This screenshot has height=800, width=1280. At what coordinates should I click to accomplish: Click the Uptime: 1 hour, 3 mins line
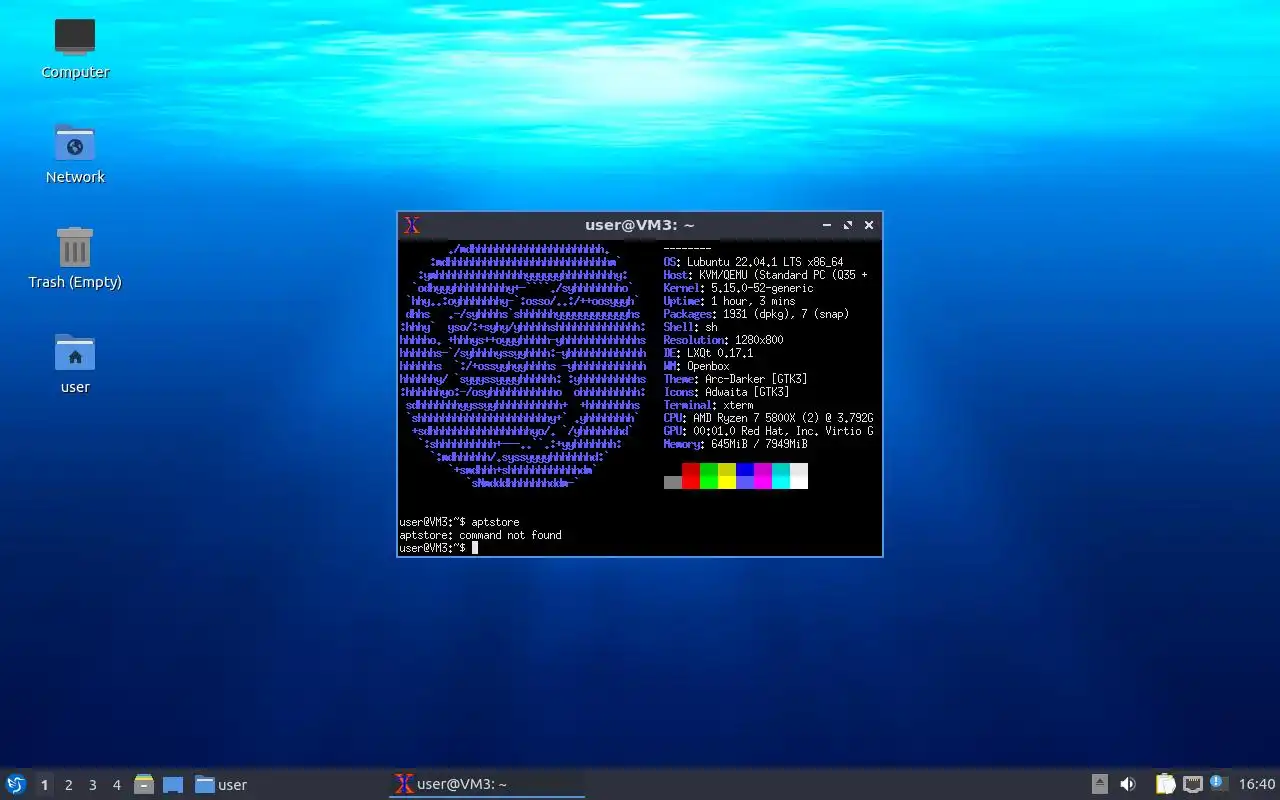(x=729, y=301)
